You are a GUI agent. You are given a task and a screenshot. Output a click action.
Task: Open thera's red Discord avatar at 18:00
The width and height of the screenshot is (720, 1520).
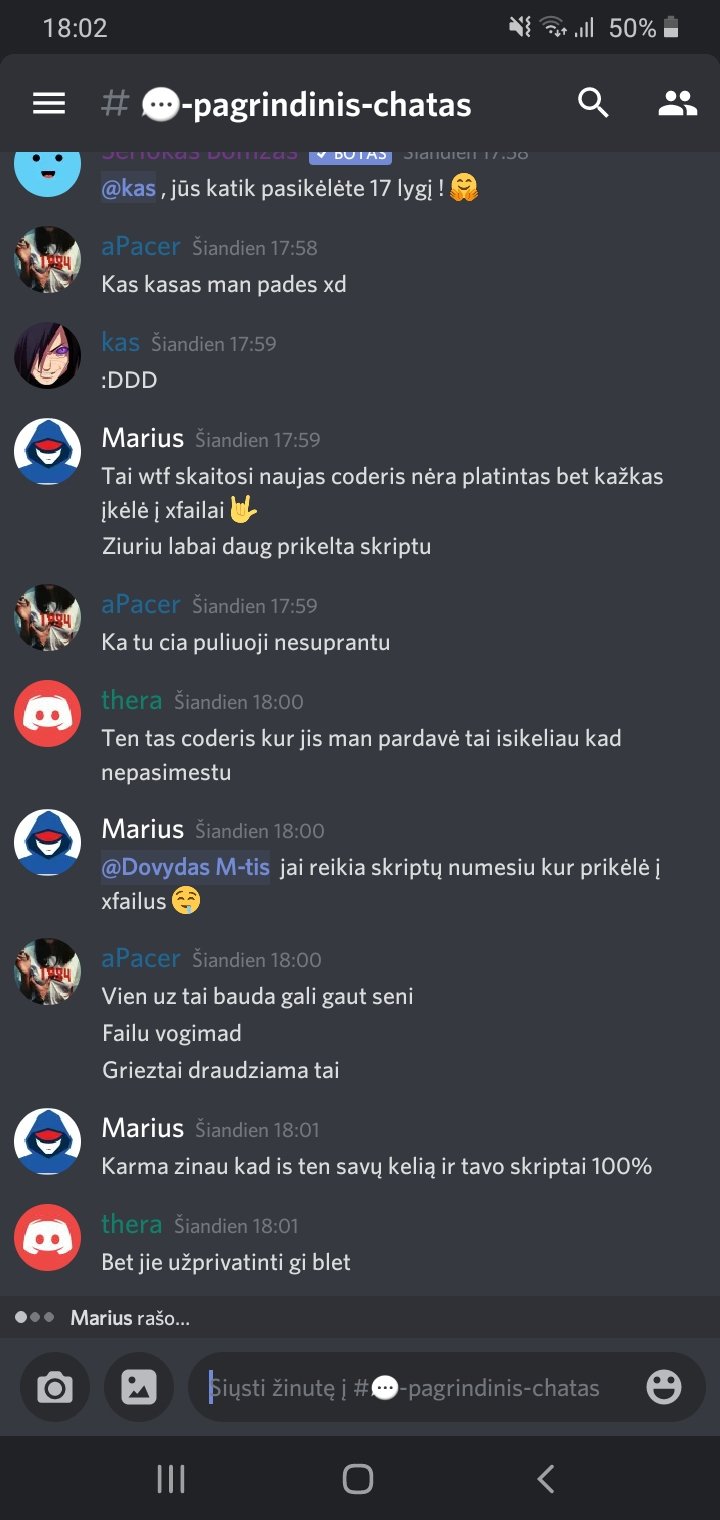click(47, 714)
